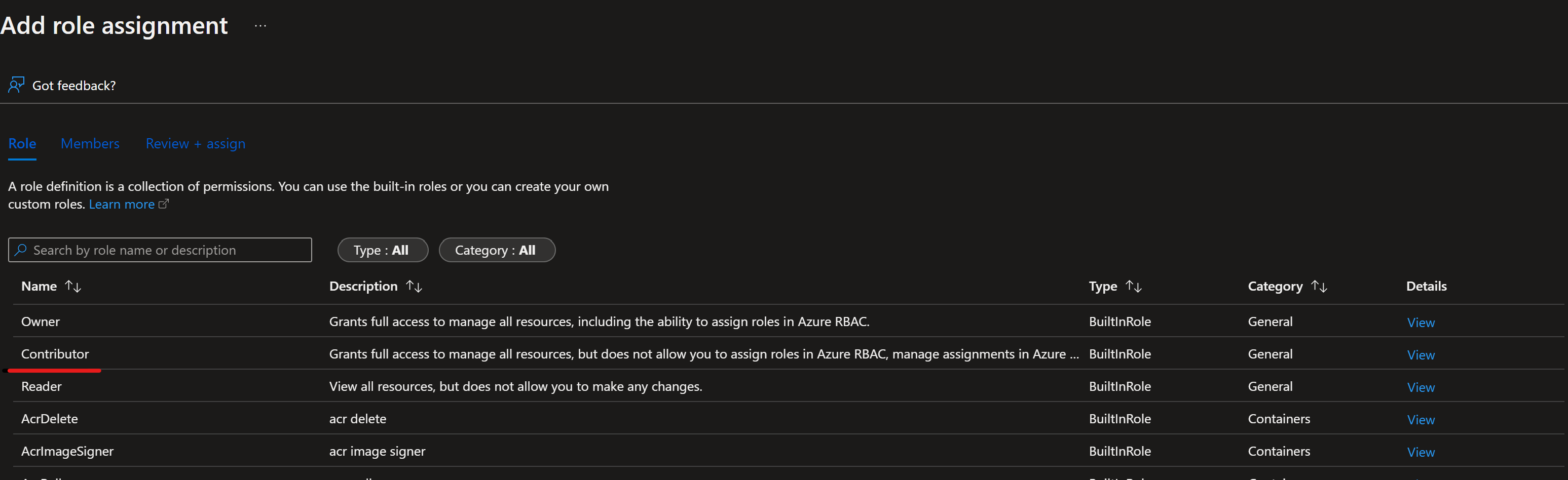View details for the Contributor role
Viewport: 1568px width, 480px height.
(1420, 354)
